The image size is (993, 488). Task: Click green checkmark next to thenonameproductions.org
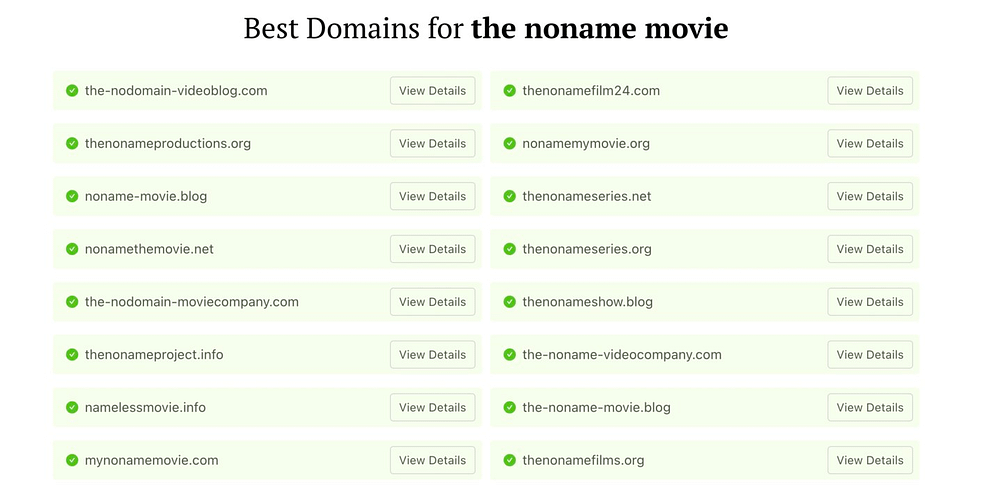(x=72, y=144)
